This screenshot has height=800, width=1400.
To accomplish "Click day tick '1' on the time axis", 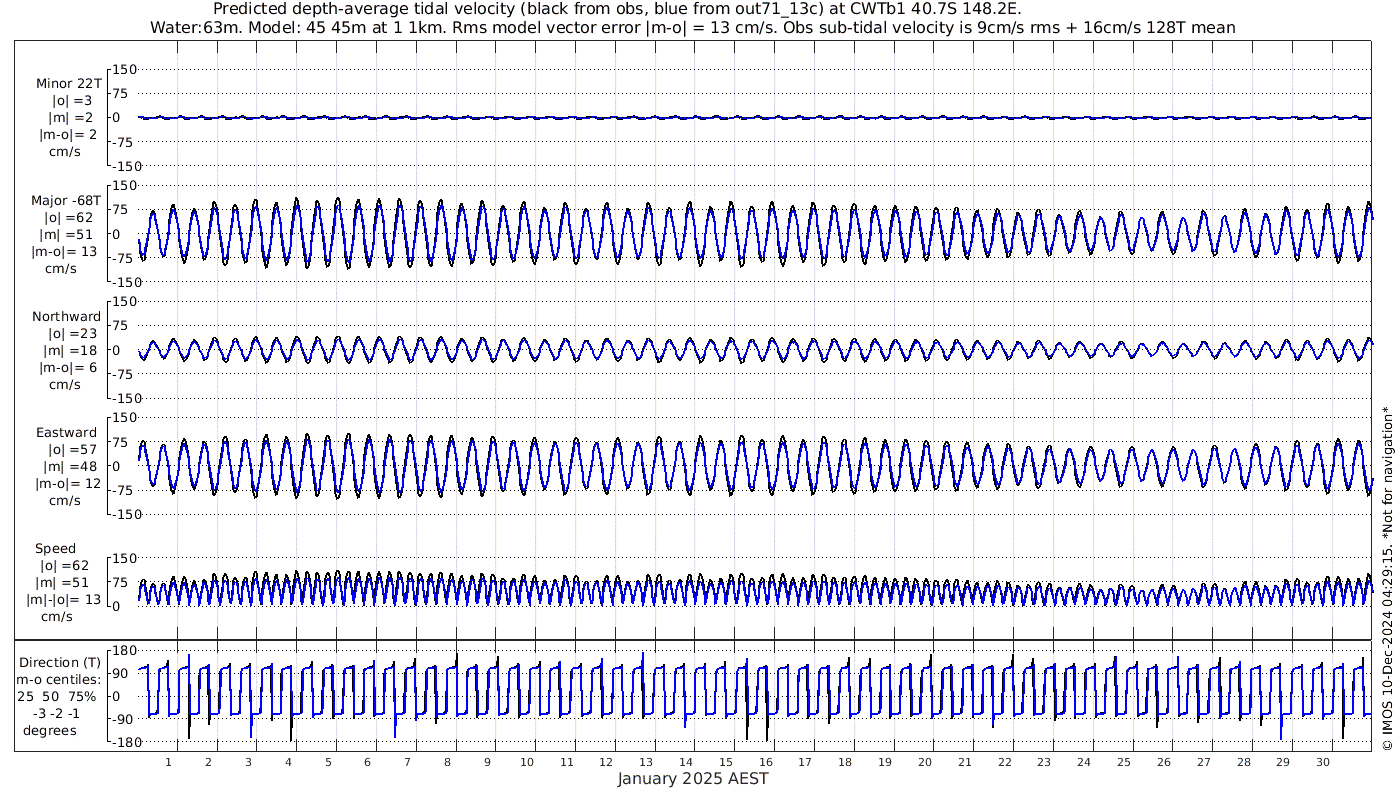I will pos(169,762).
